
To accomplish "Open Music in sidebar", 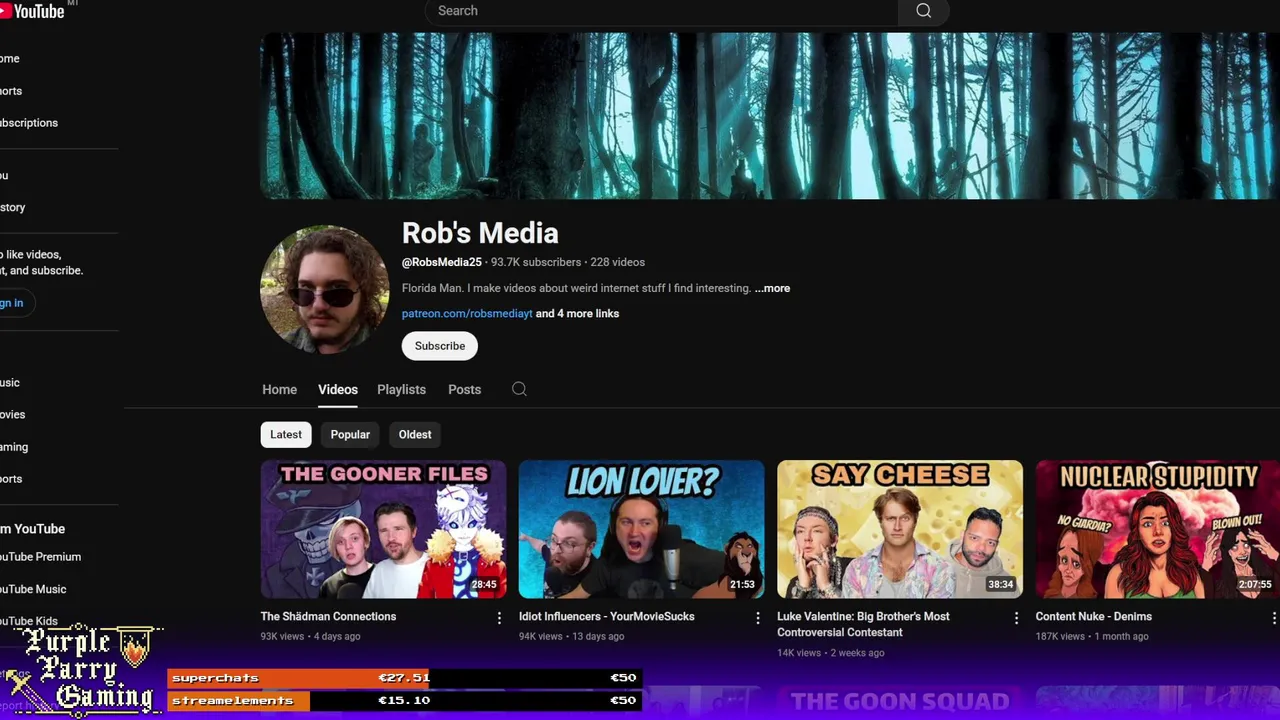I will click(x=10, y=382).
